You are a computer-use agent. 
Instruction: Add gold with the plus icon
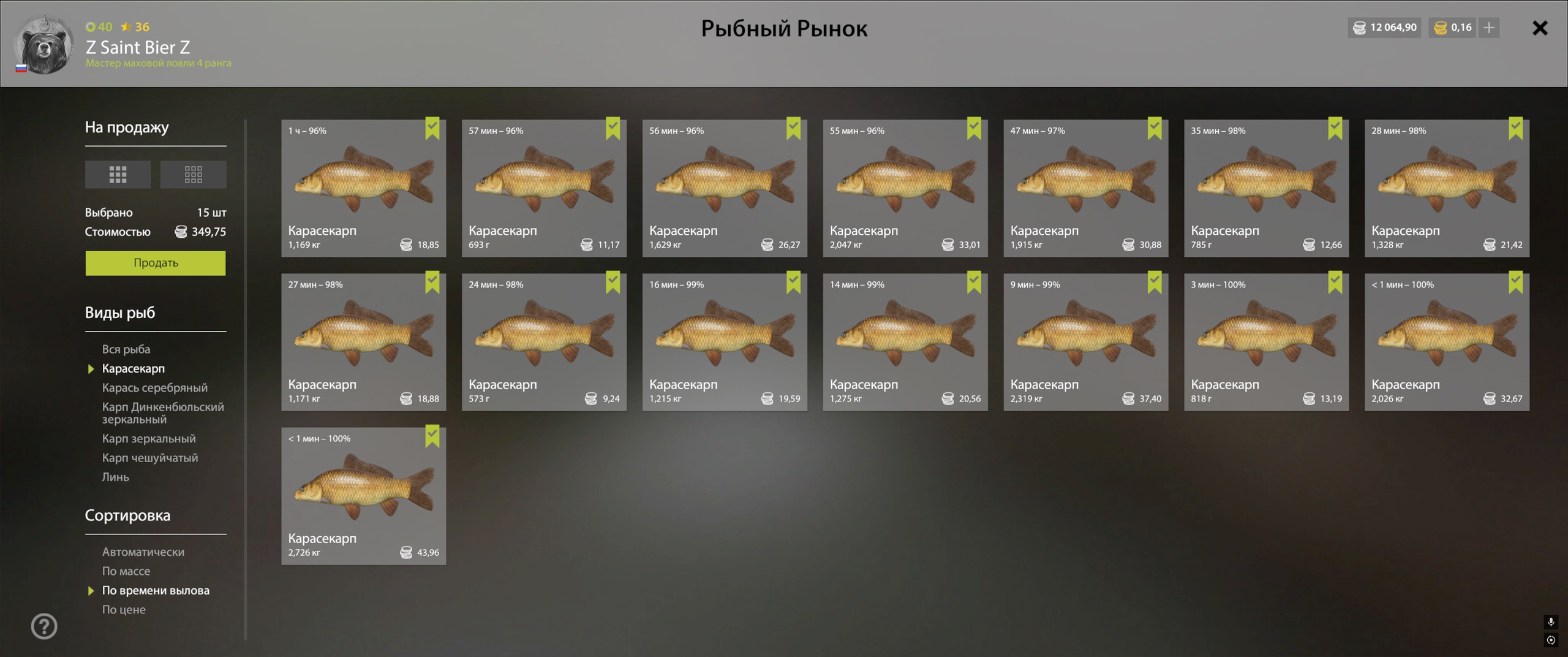pos(1489,28)
